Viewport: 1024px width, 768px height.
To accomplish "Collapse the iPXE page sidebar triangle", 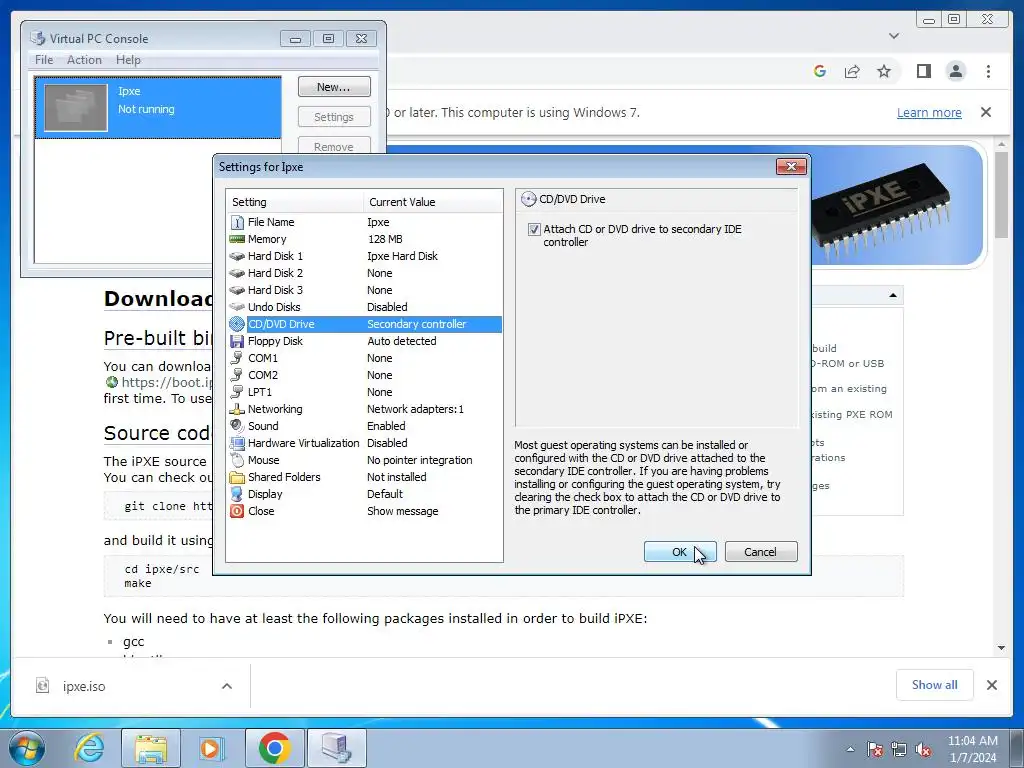I will [893, 295].
